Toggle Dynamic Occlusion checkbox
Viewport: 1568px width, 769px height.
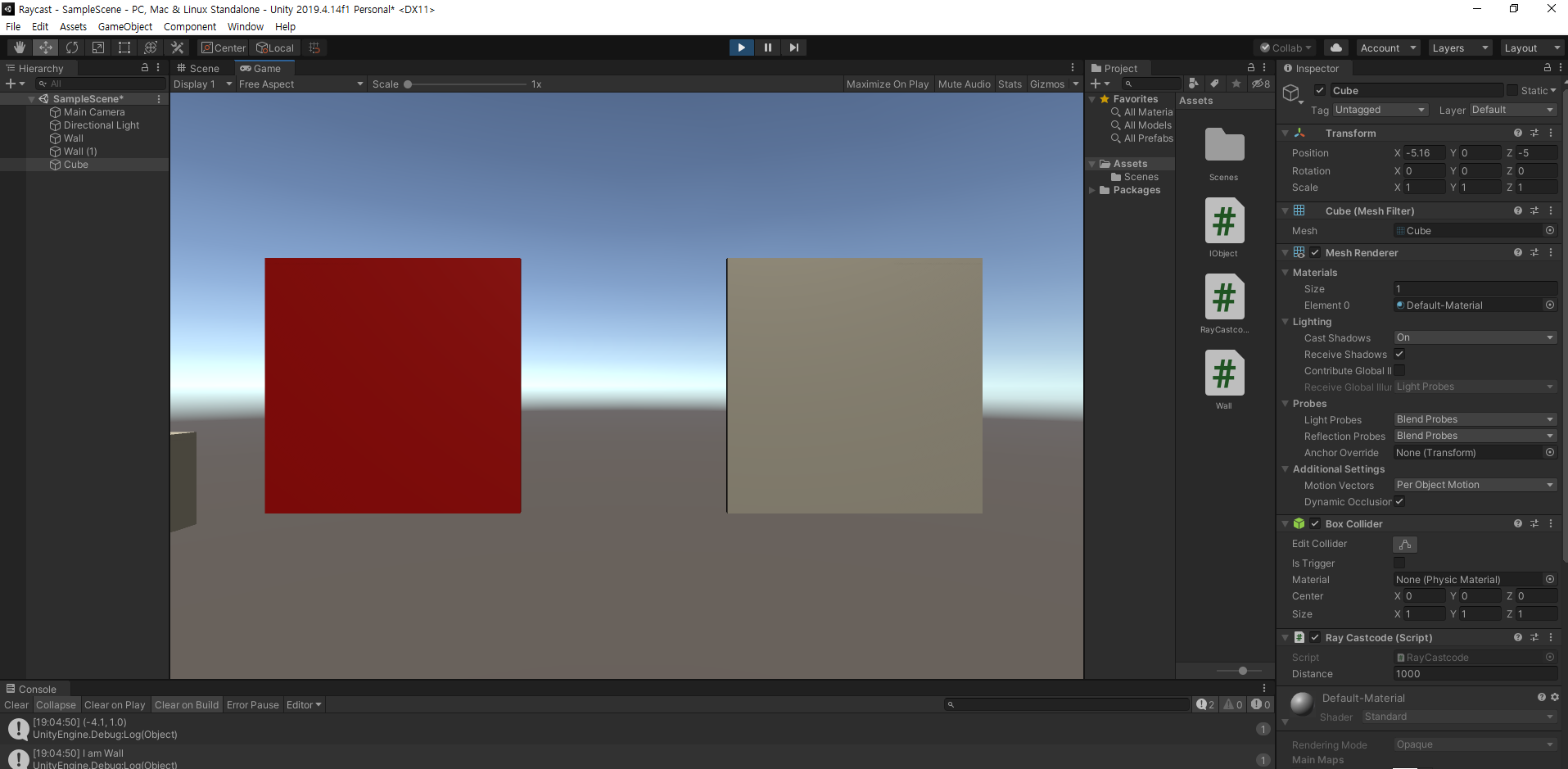pyautogui.click(x=1399, y=501)
